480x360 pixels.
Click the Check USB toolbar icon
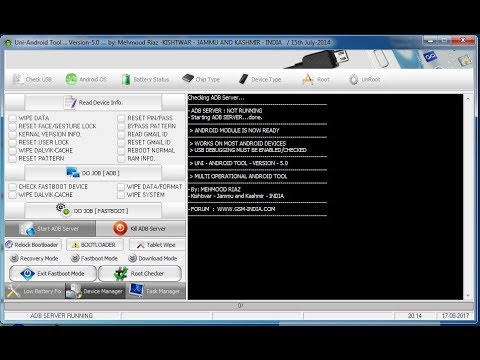tap(17, 79)
